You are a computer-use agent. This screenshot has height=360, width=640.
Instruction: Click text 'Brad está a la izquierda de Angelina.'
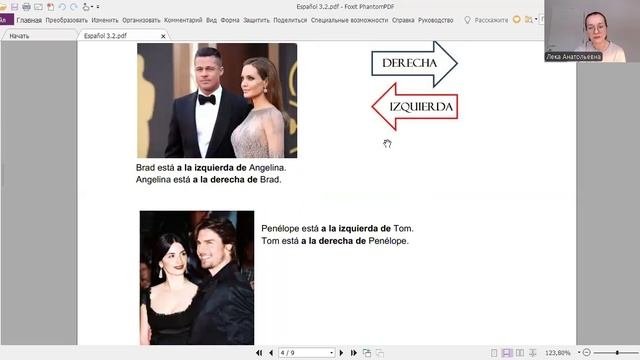pyautogui.click(x=211, y=168)
